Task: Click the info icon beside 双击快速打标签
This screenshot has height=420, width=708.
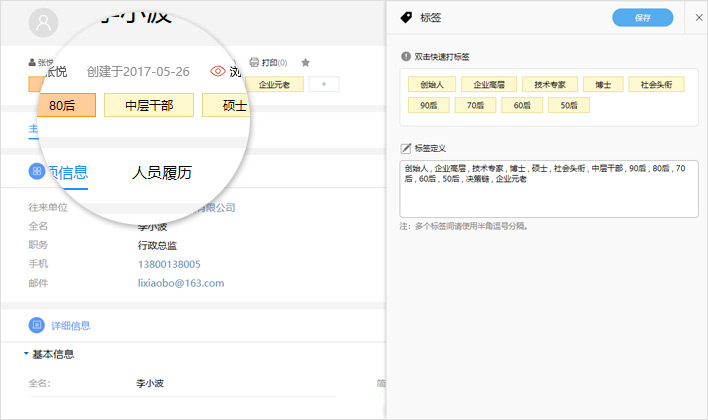Action: 406,56
